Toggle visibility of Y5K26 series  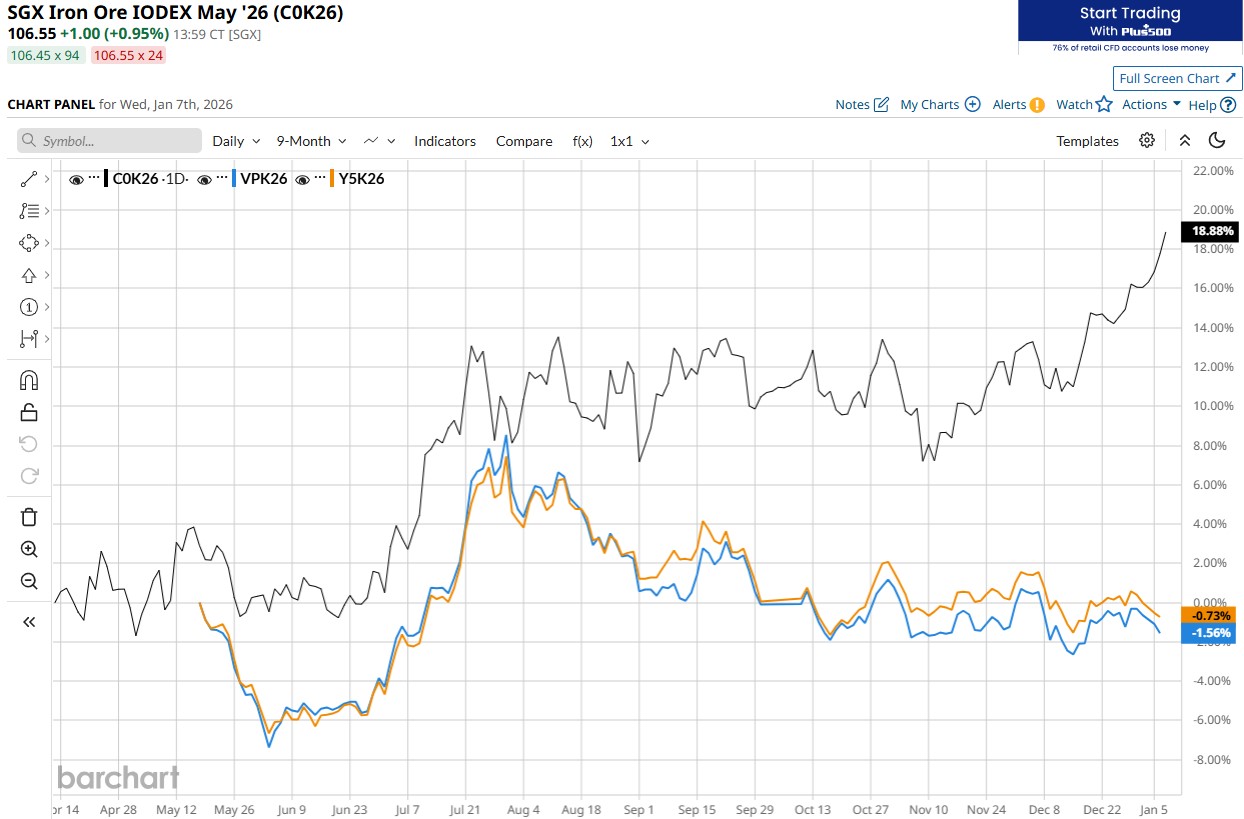click(x=301, y=179)
